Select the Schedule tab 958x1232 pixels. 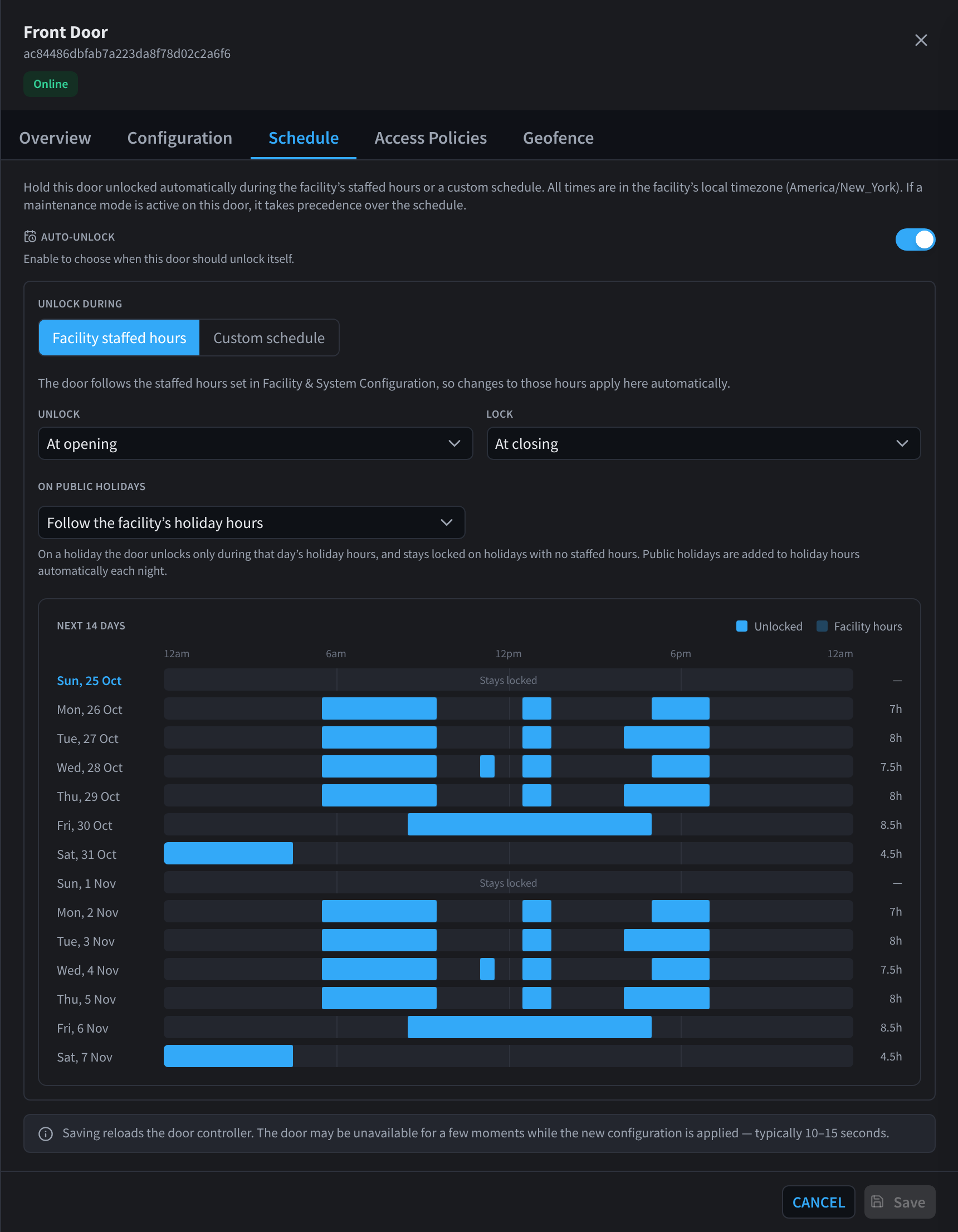tap(303, 138)
